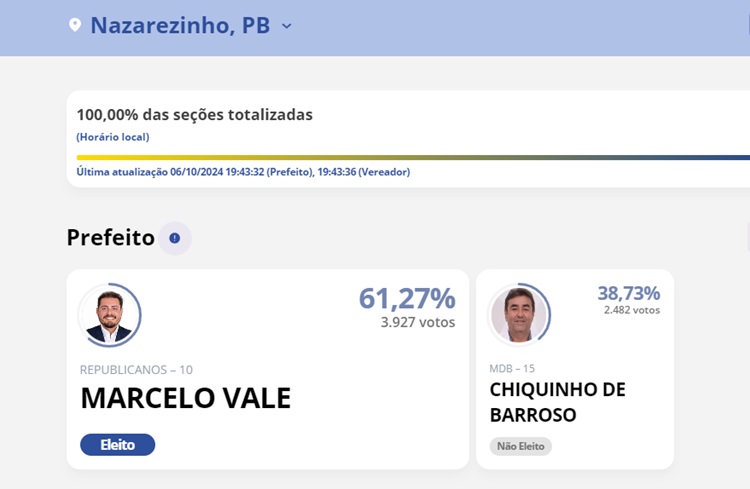Expand the Nazarezinho, PB location chevron
Viewport: 750px width, 489px height.
pos(287,27)
